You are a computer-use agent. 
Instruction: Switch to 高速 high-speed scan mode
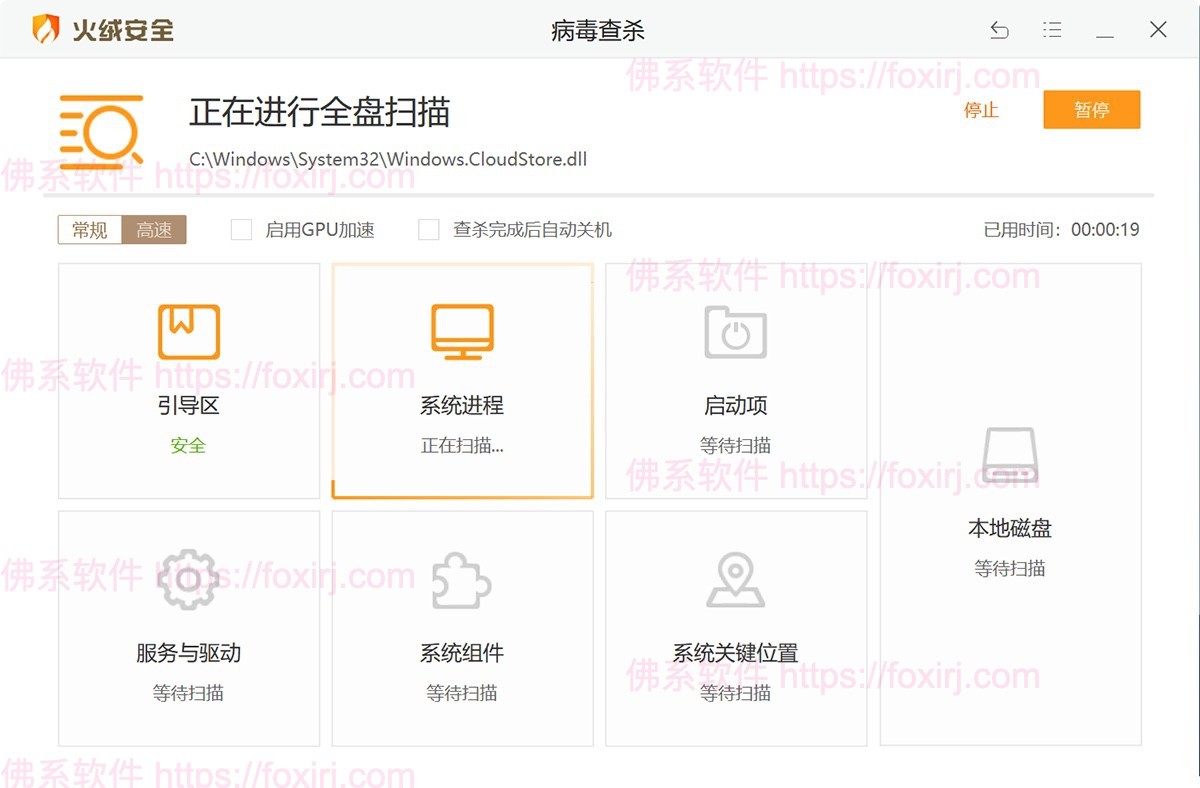155,229
